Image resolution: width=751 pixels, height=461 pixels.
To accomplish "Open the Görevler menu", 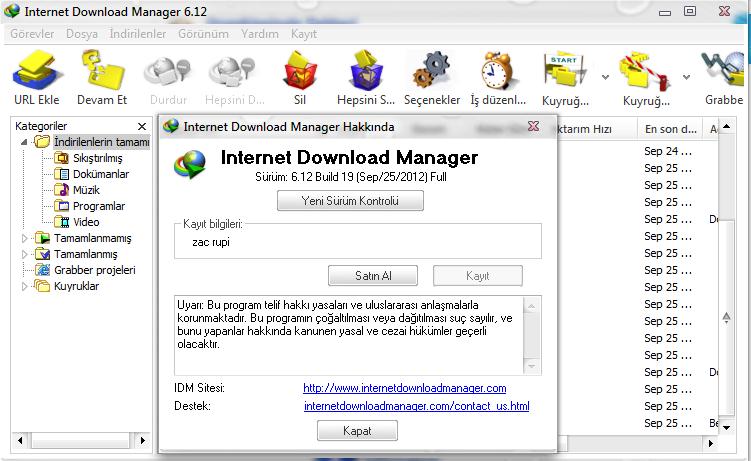I will tap(32, 34).
